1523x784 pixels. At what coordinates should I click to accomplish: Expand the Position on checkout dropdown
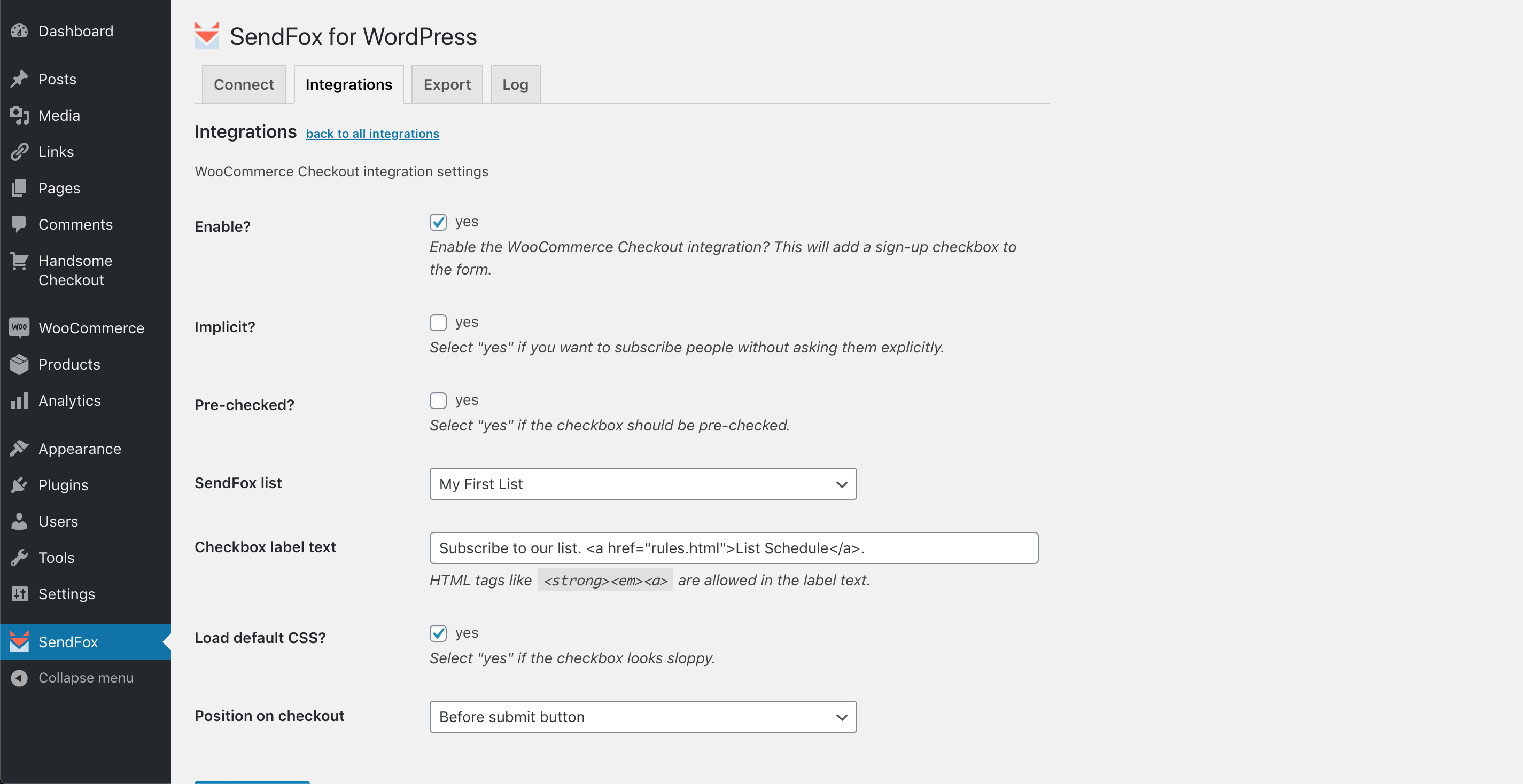click(x=643, y=717)
